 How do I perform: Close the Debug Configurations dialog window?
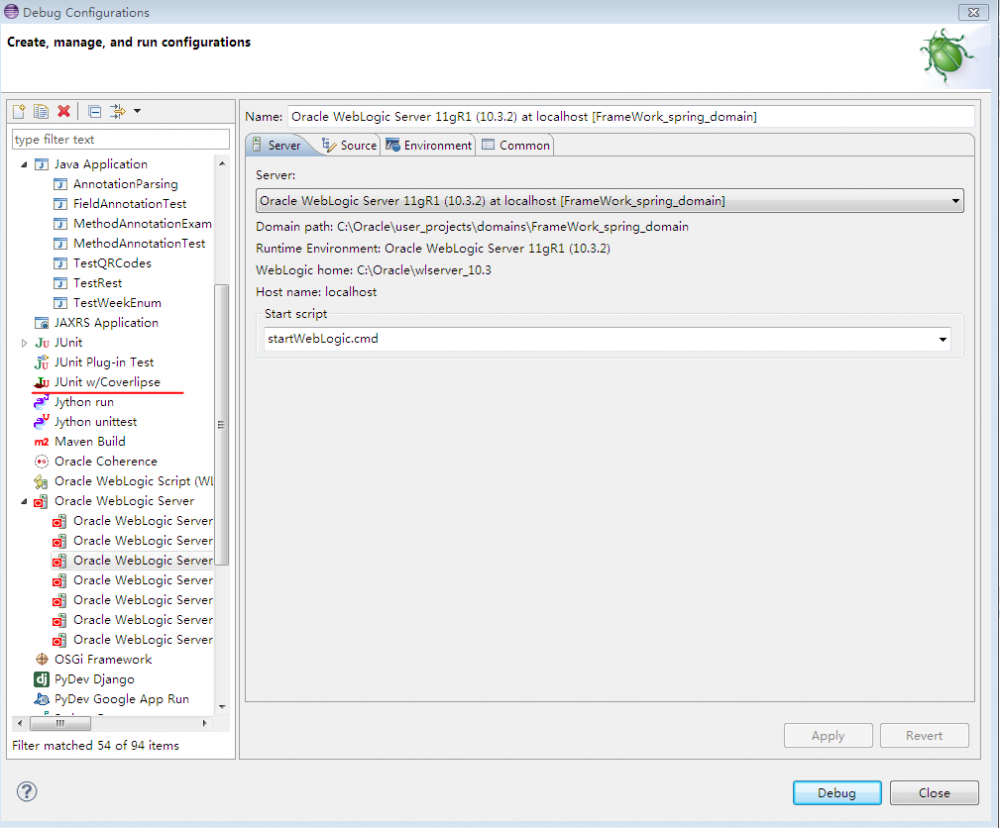coord(973,12)
